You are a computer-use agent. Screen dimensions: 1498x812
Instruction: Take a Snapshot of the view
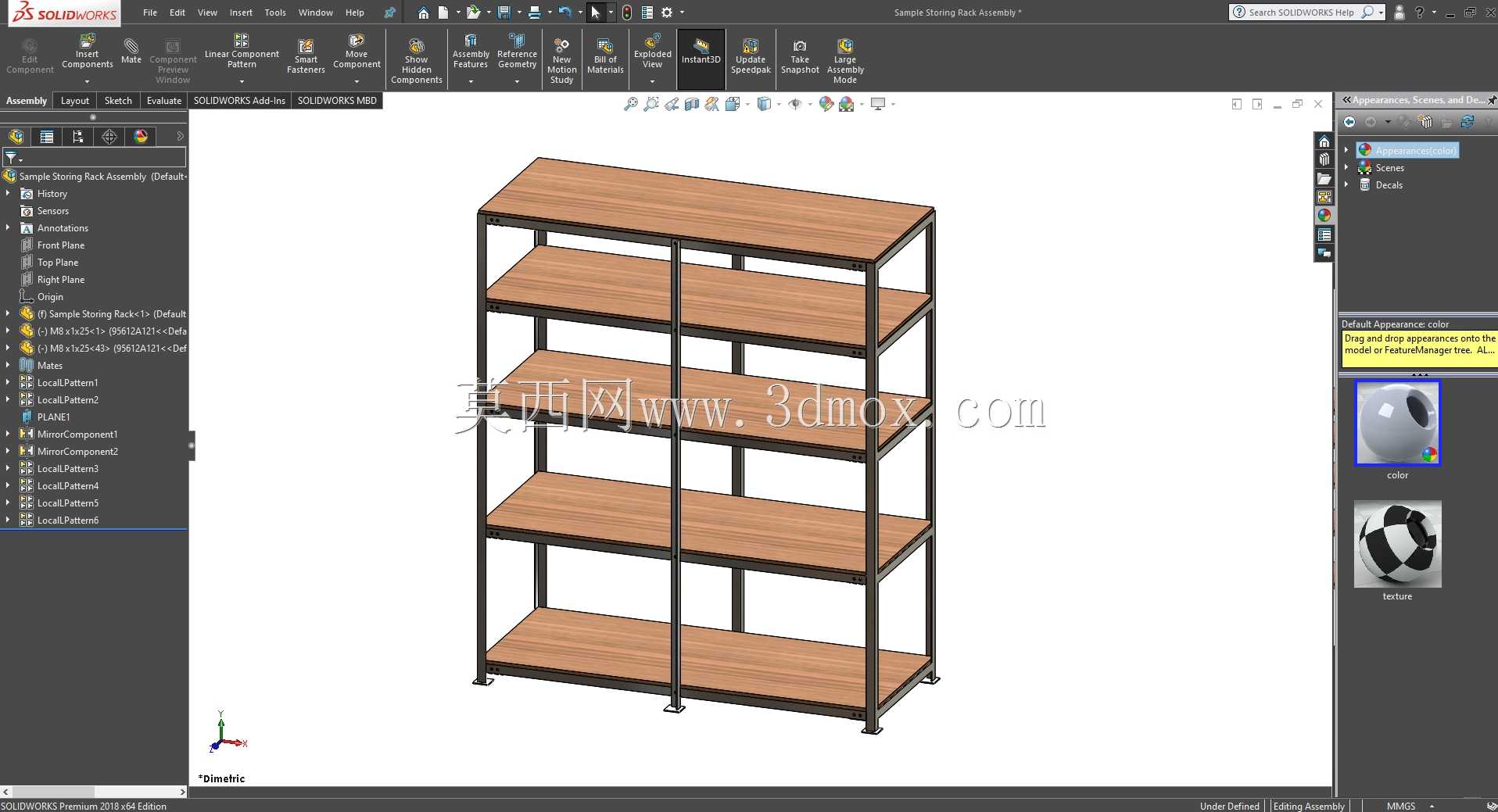800,56
